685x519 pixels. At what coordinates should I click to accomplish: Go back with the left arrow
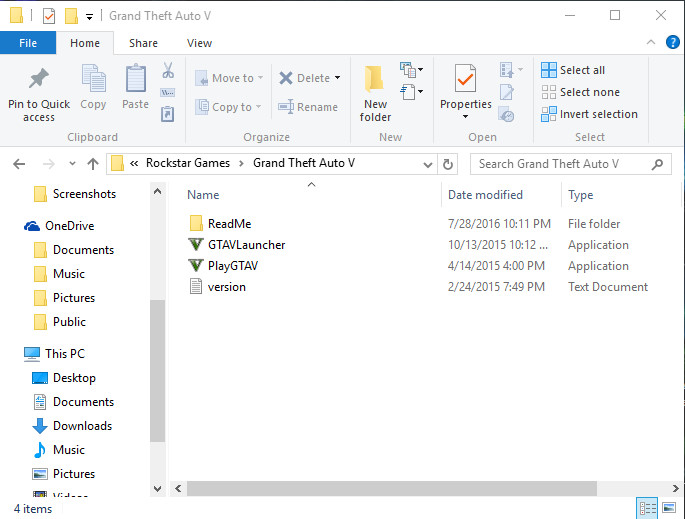point(19,164)
